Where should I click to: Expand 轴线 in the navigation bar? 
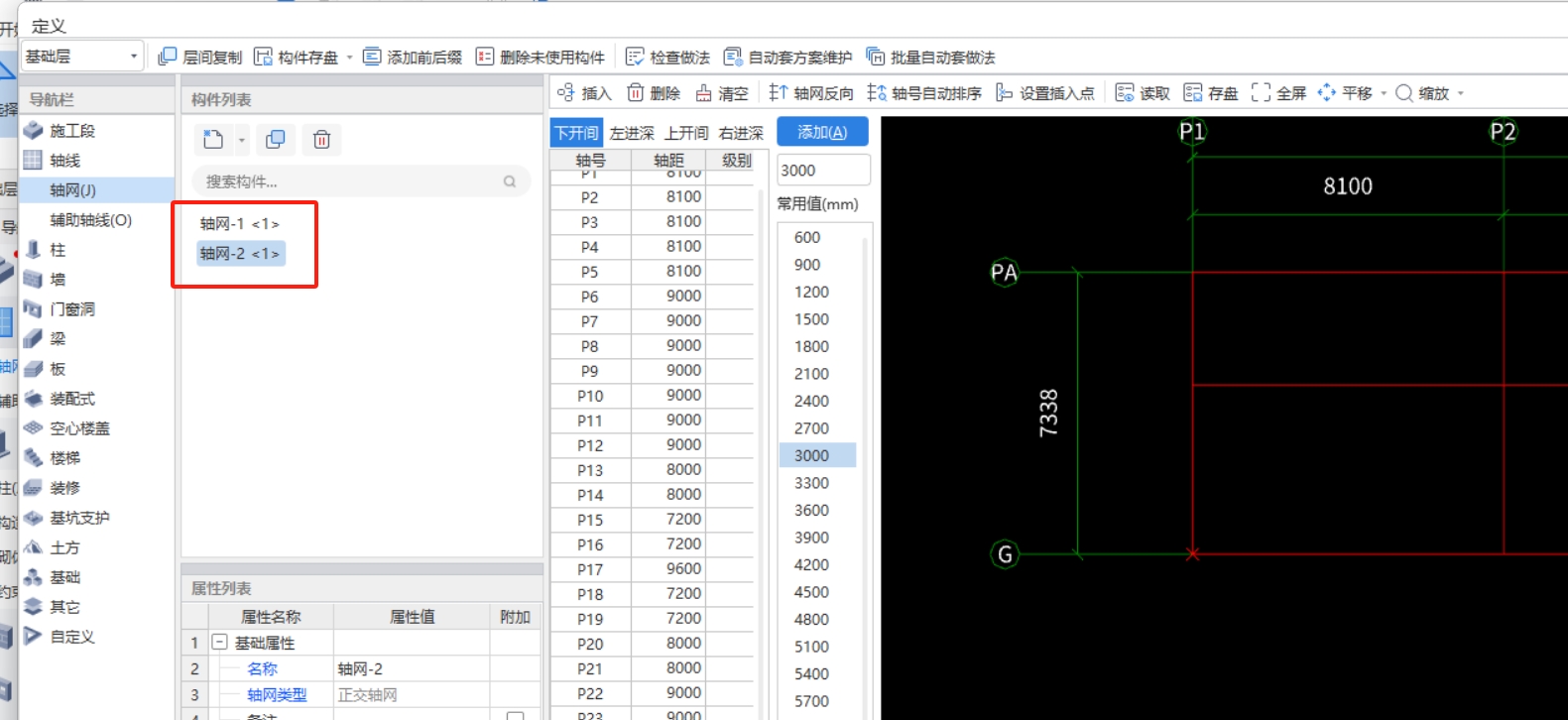click(x=64, y=161)
